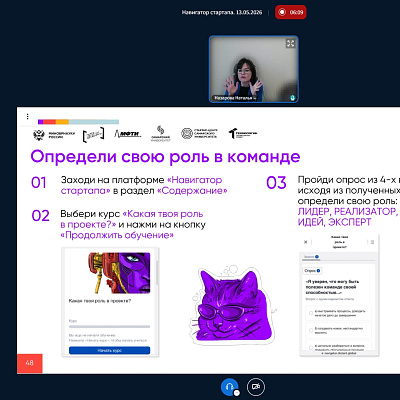400x400 pixels.
Task: Click the heading 'Определи свою роль в команде'
Action: point(165,156)
